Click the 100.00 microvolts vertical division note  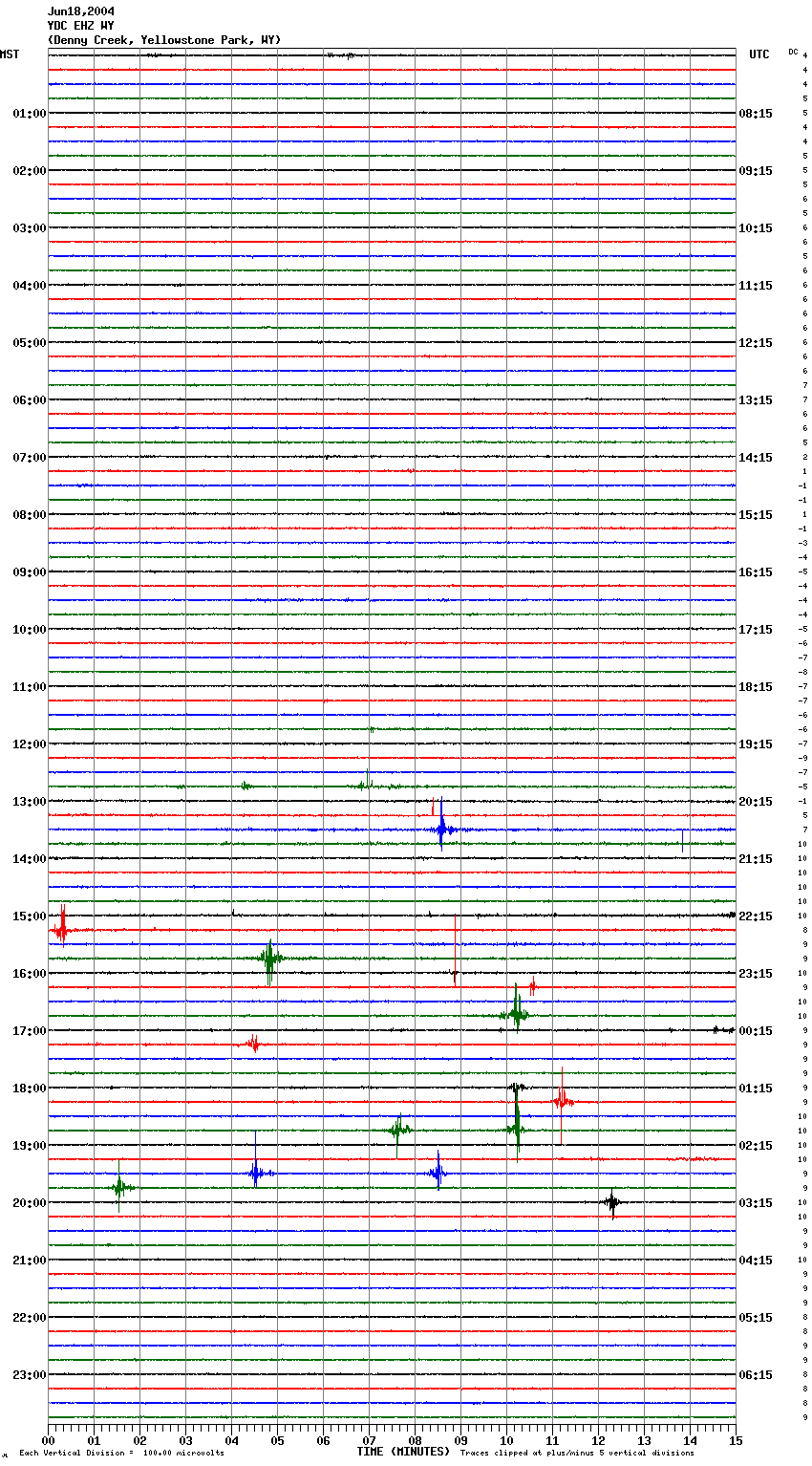click(x=121, y=1454)
